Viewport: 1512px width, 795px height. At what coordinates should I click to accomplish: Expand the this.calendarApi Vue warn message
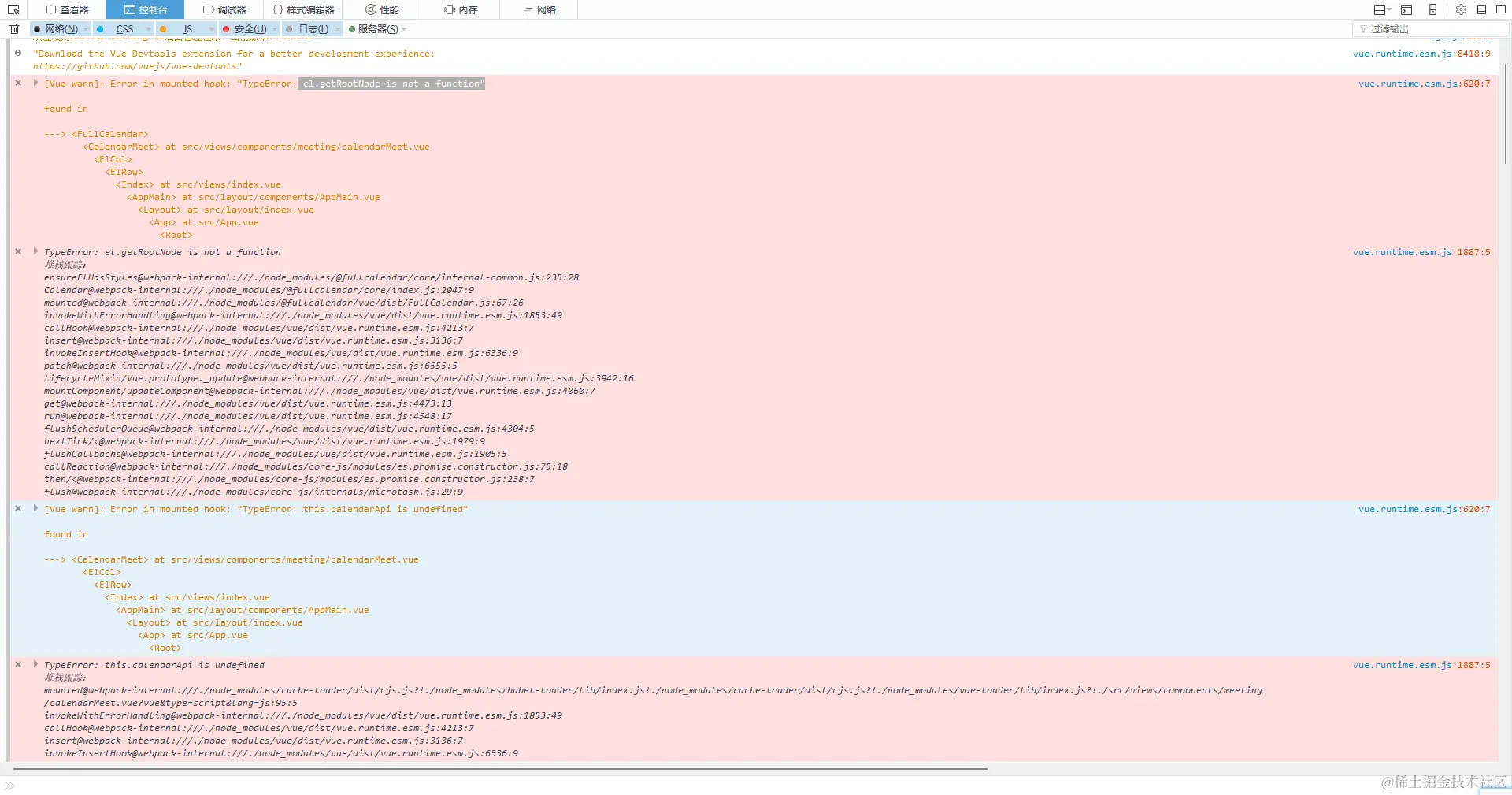click(35, 508)
